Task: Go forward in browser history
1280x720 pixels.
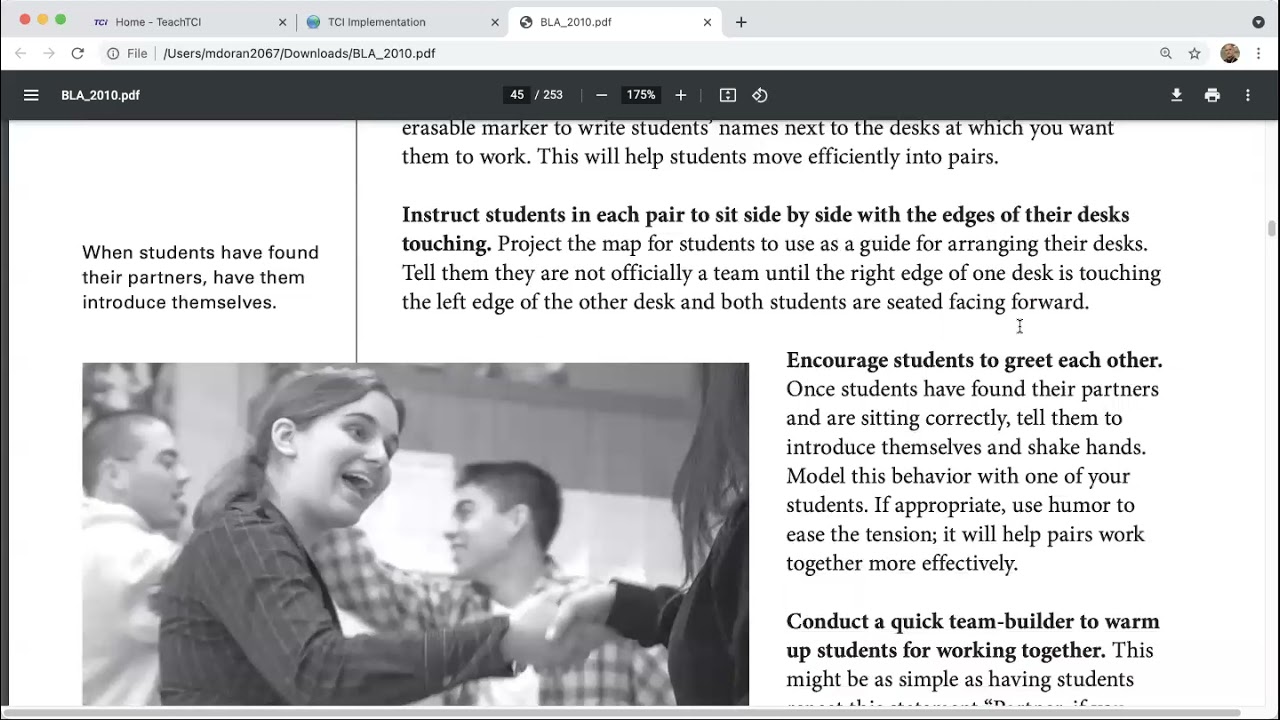Action: click(x=49, y=53)
